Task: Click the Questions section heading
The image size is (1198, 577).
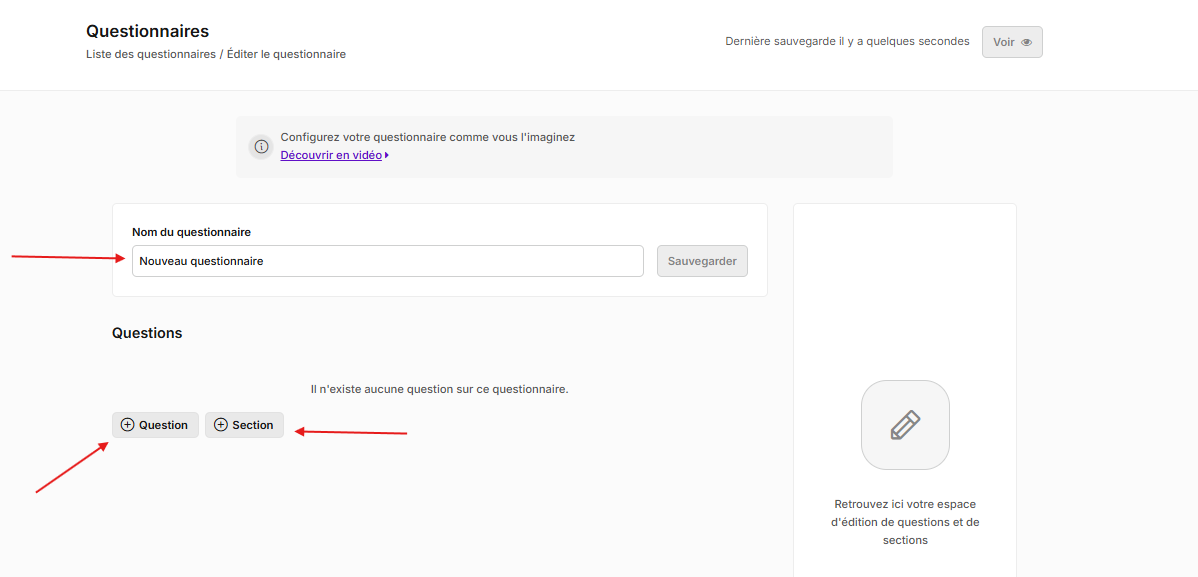Action: point(147,333)
